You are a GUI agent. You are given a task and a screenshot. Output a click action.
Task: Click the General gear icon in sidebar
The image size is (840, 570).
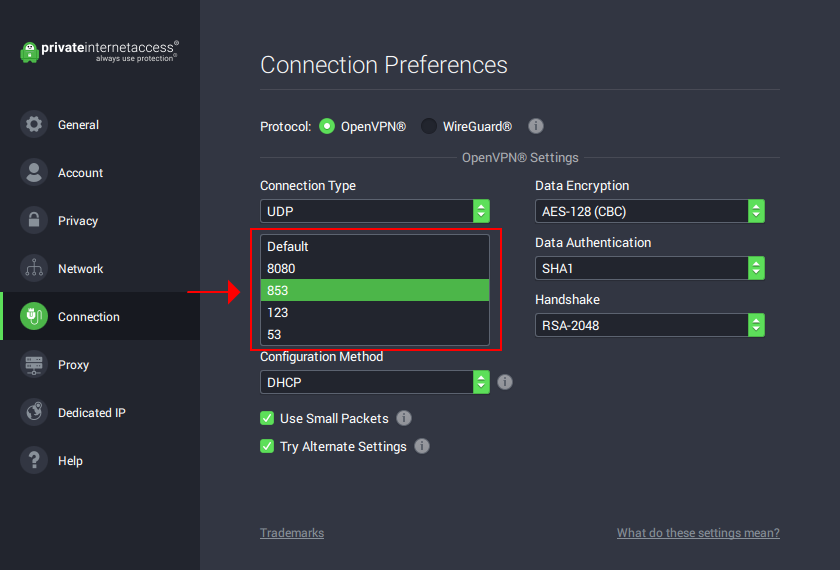(x=34, y=125)
